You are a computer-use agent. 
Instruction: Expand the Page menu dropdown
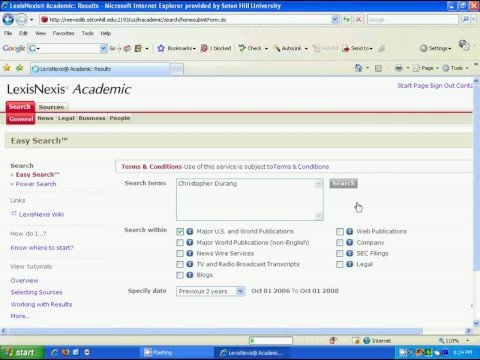(437, 68)
